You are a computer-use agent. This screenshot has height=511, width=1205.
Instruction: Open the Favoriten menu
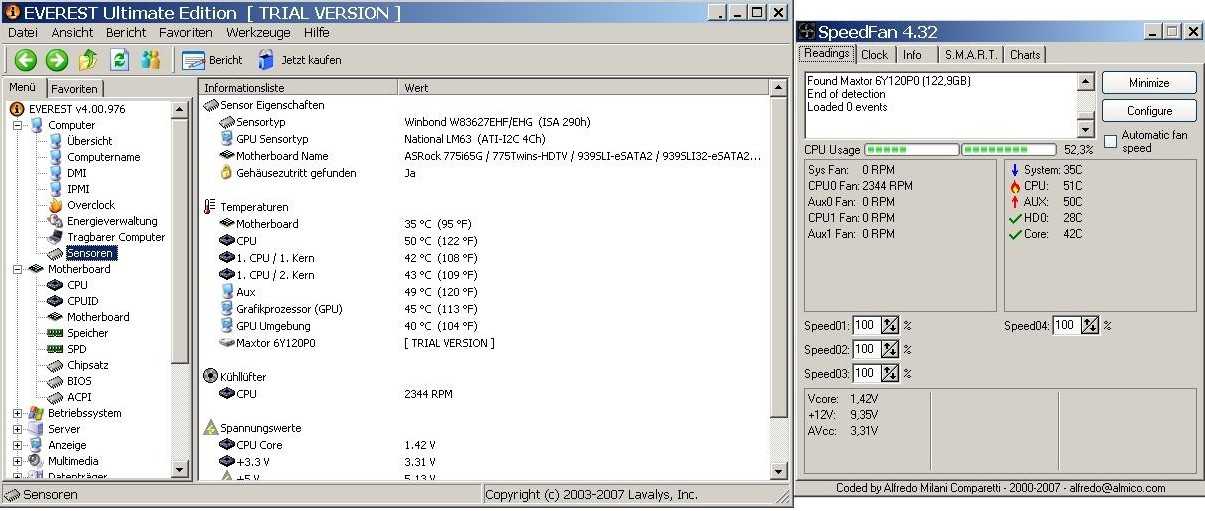(185, 33)
